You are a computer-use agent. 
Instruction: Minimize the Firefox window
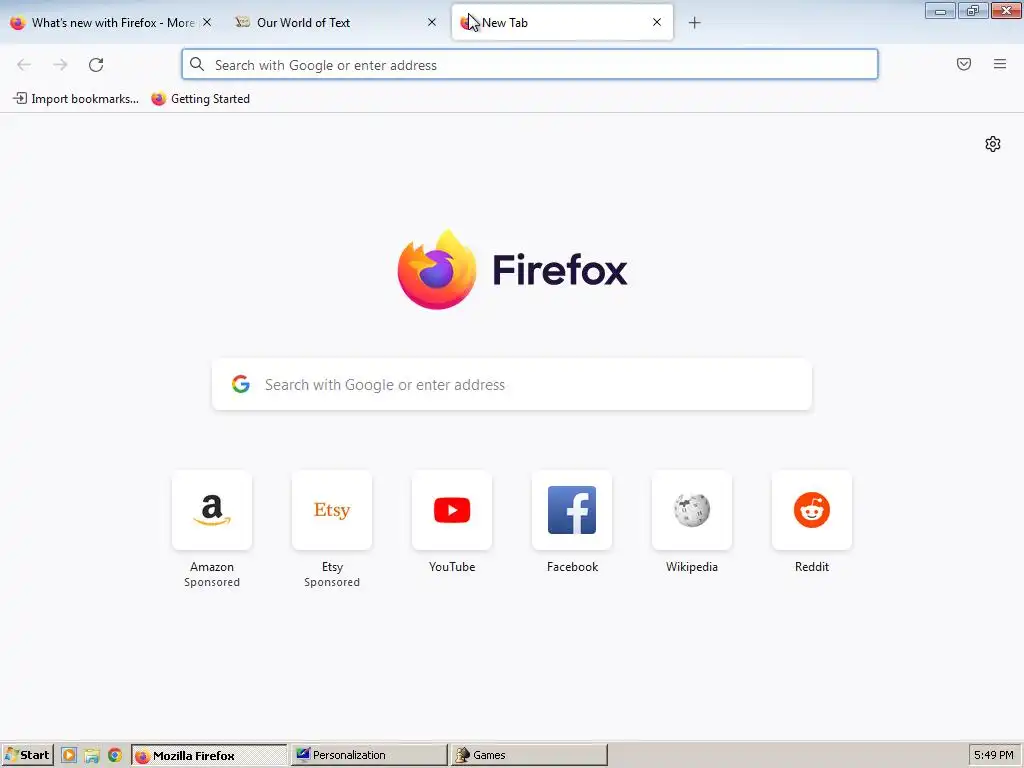pos(940,11)
